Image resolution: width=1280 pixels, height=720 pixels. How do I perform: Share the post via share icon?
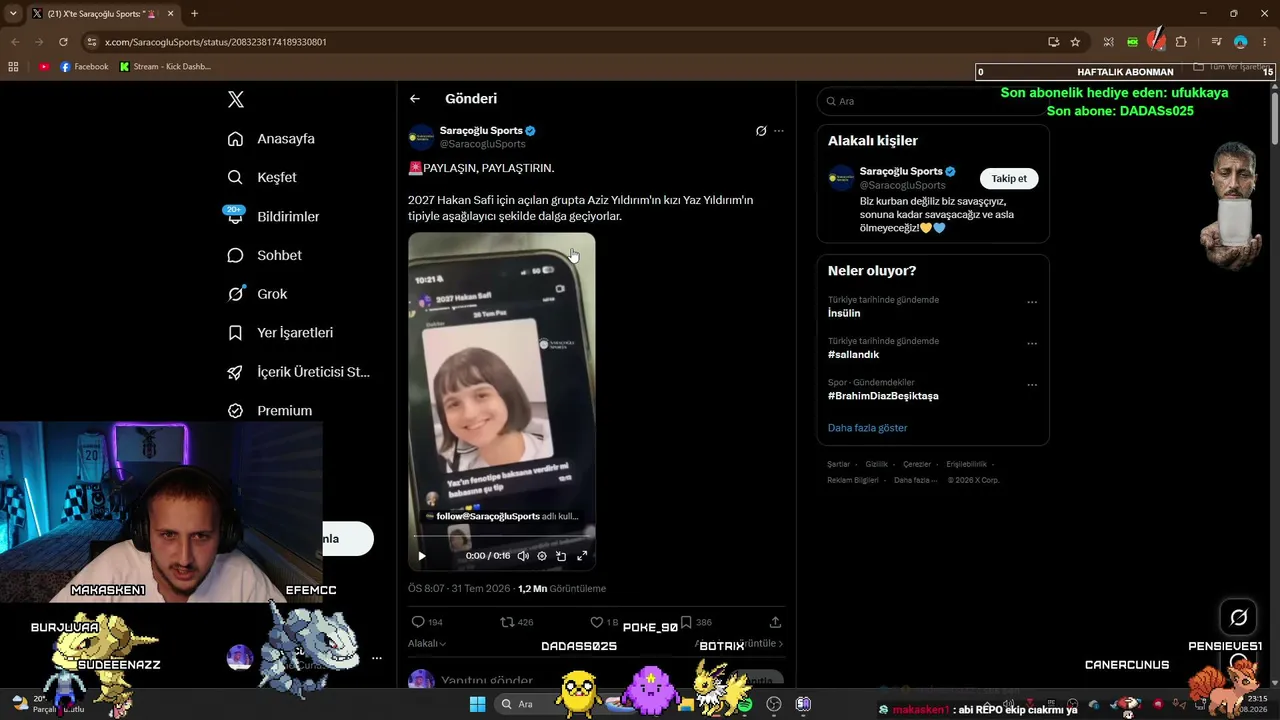(775, 622)
